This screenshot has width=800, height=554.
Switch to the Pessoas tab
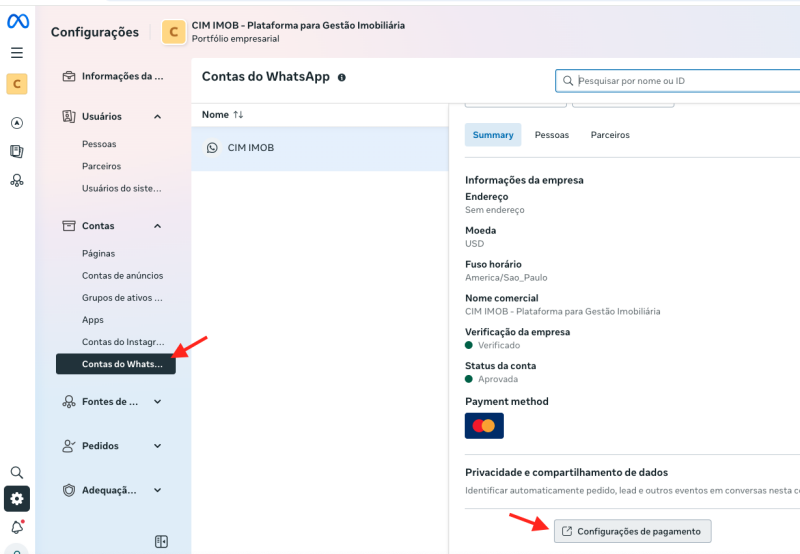[552, 135]
